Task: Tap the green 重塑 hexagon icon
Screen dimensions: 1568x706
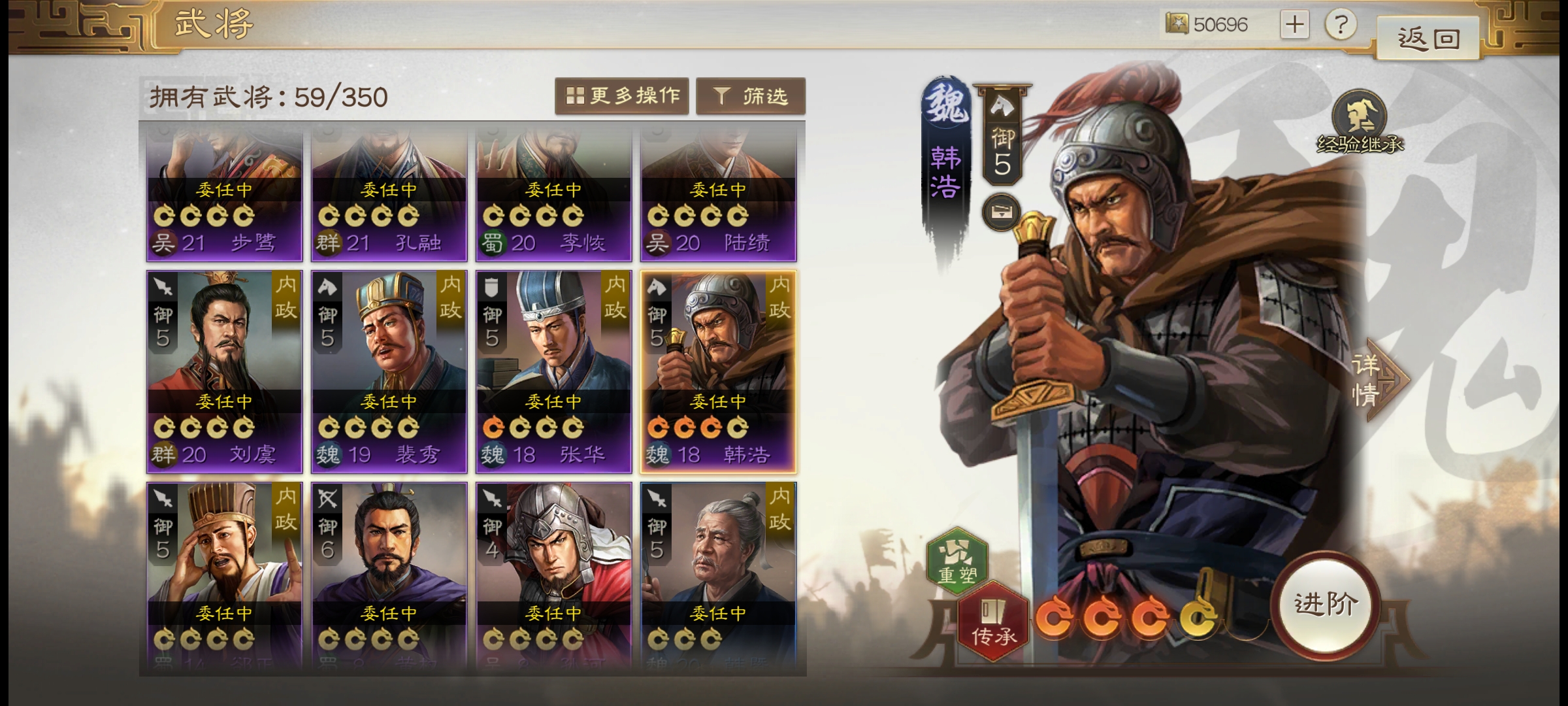Action: pos(957,561)
